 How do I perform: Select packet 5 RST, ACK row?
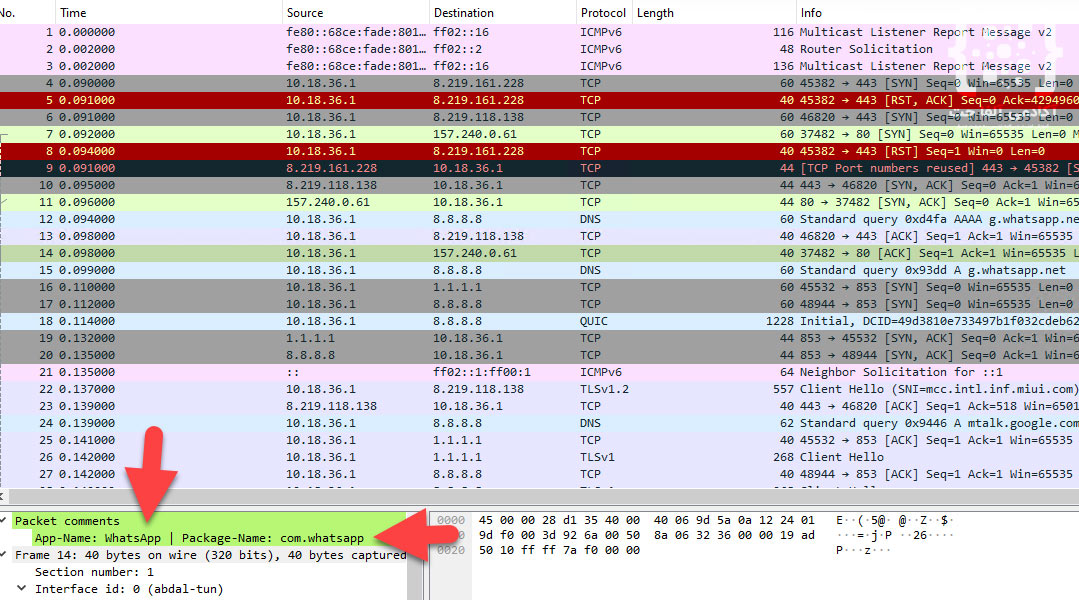(540, 100)
